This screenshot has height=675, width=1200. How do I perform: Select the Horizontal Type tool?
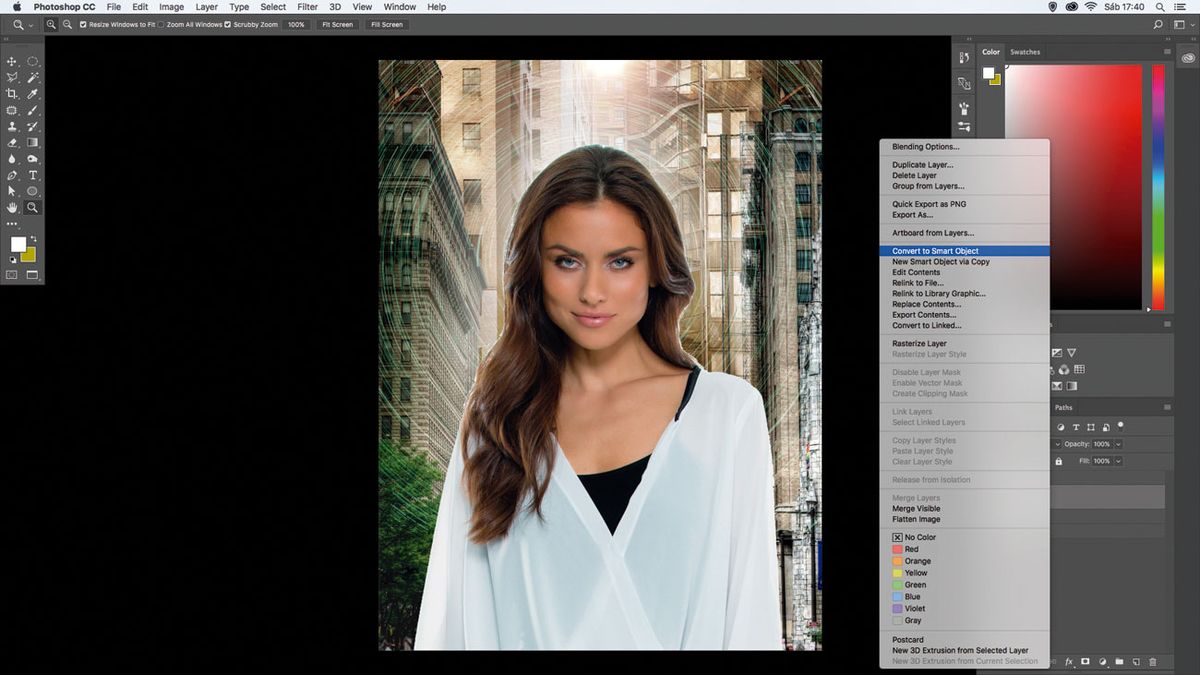click(33, 175)
